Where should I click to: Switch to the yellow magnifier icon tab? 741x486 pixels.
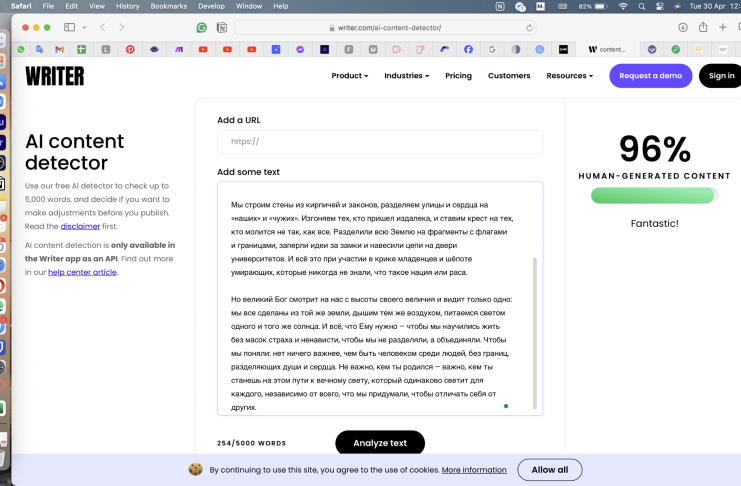699,49
